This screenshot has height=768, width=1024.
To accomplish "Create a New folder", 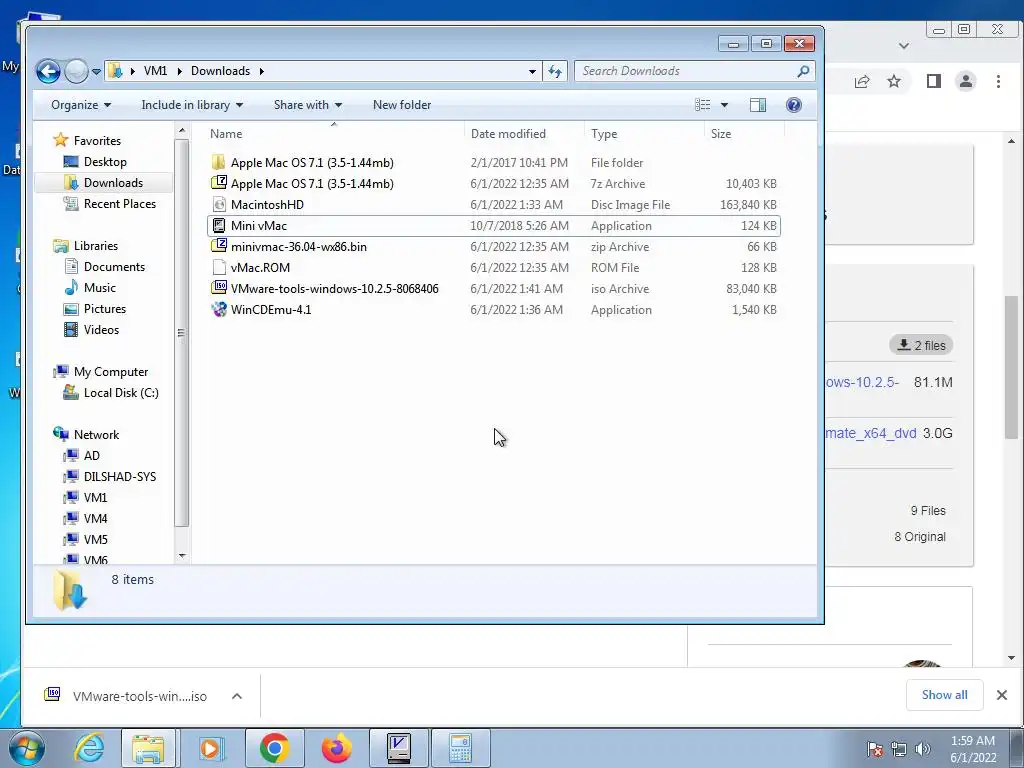I will pyautogui.click(x=402, y=105).
